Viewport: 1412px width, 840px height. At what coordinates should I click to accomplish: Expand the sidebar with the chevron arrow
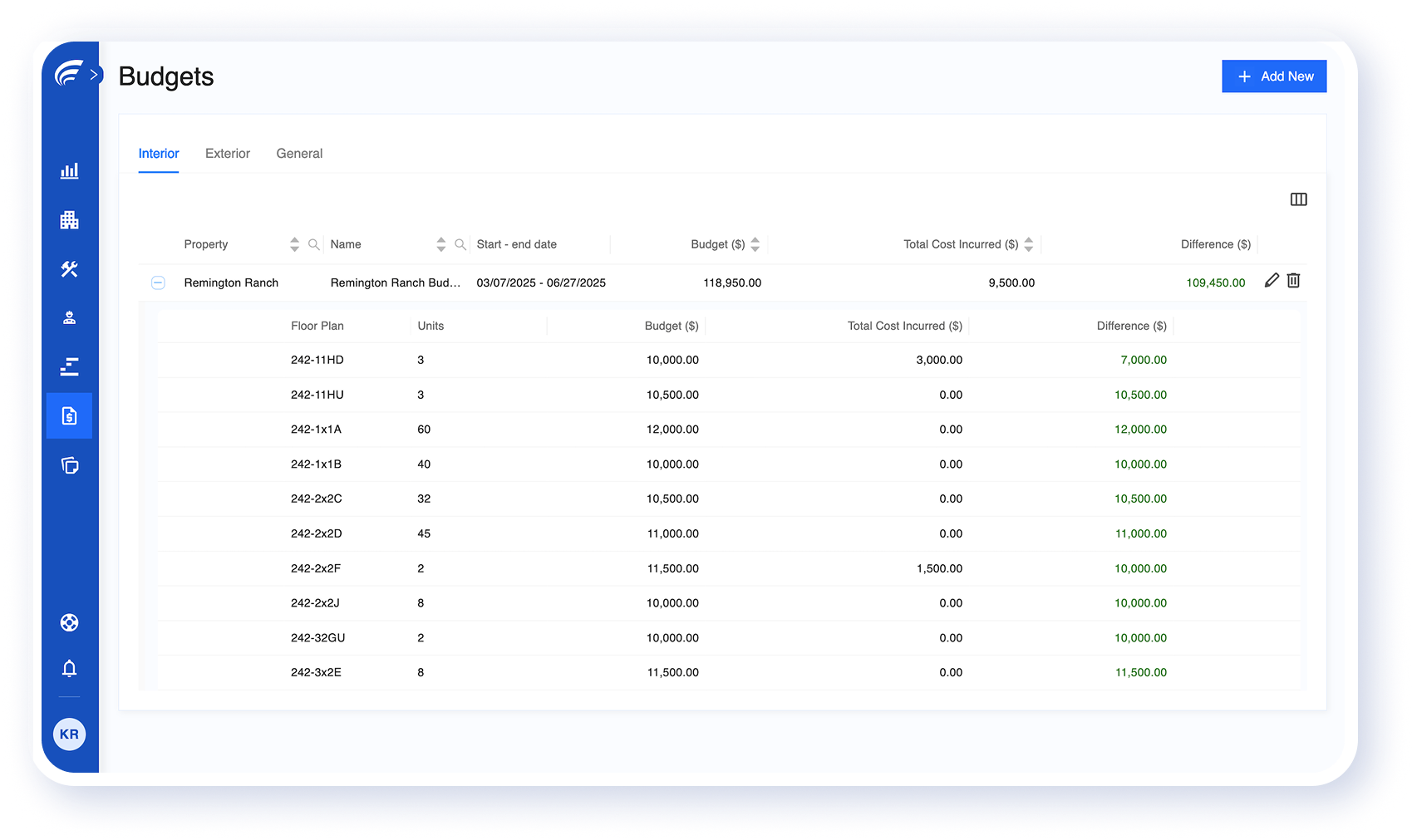coord(94,74)
